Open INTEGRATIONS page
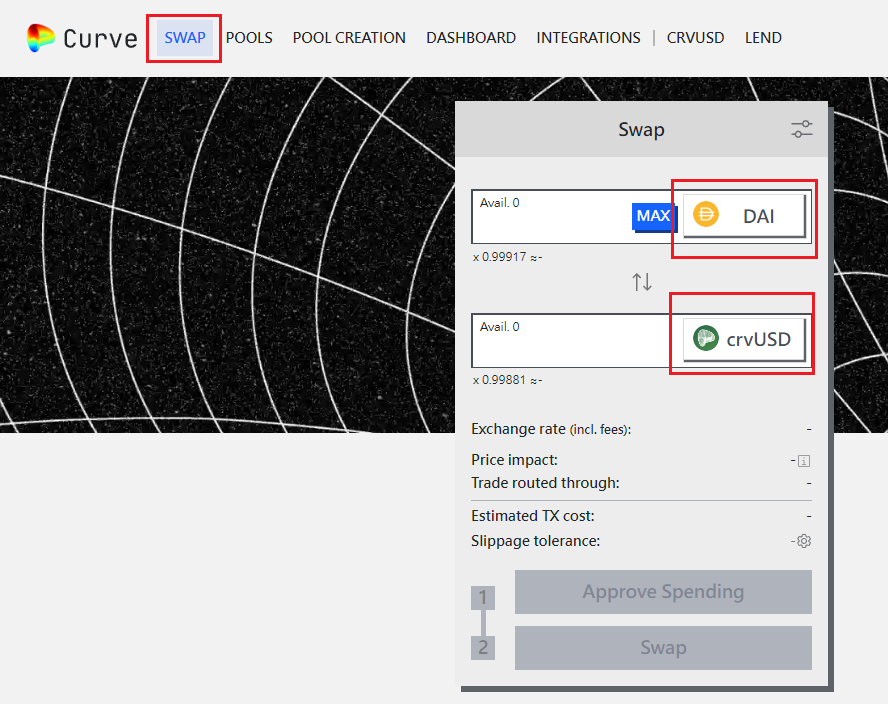This screenshot has width=888, height=704. coord(588,38)
